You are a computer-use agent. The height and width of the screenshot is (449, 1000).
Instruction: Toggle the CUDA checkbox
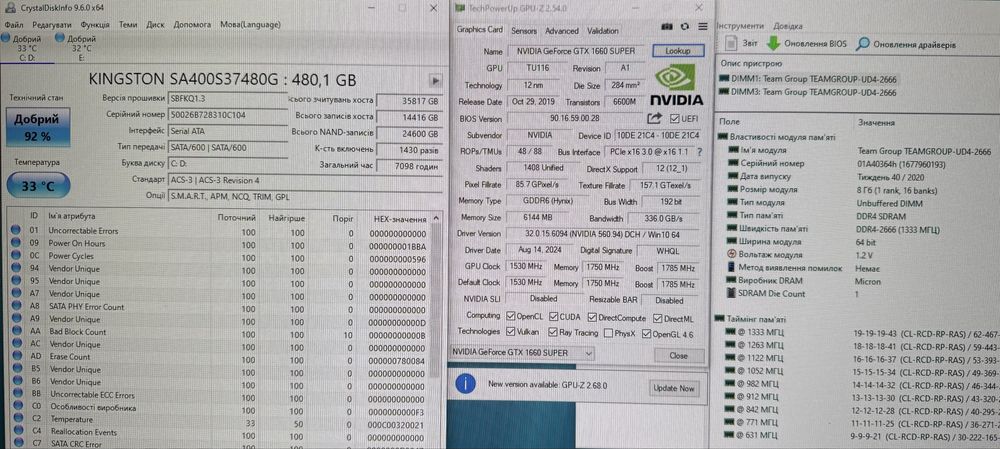tap(554, 317)
